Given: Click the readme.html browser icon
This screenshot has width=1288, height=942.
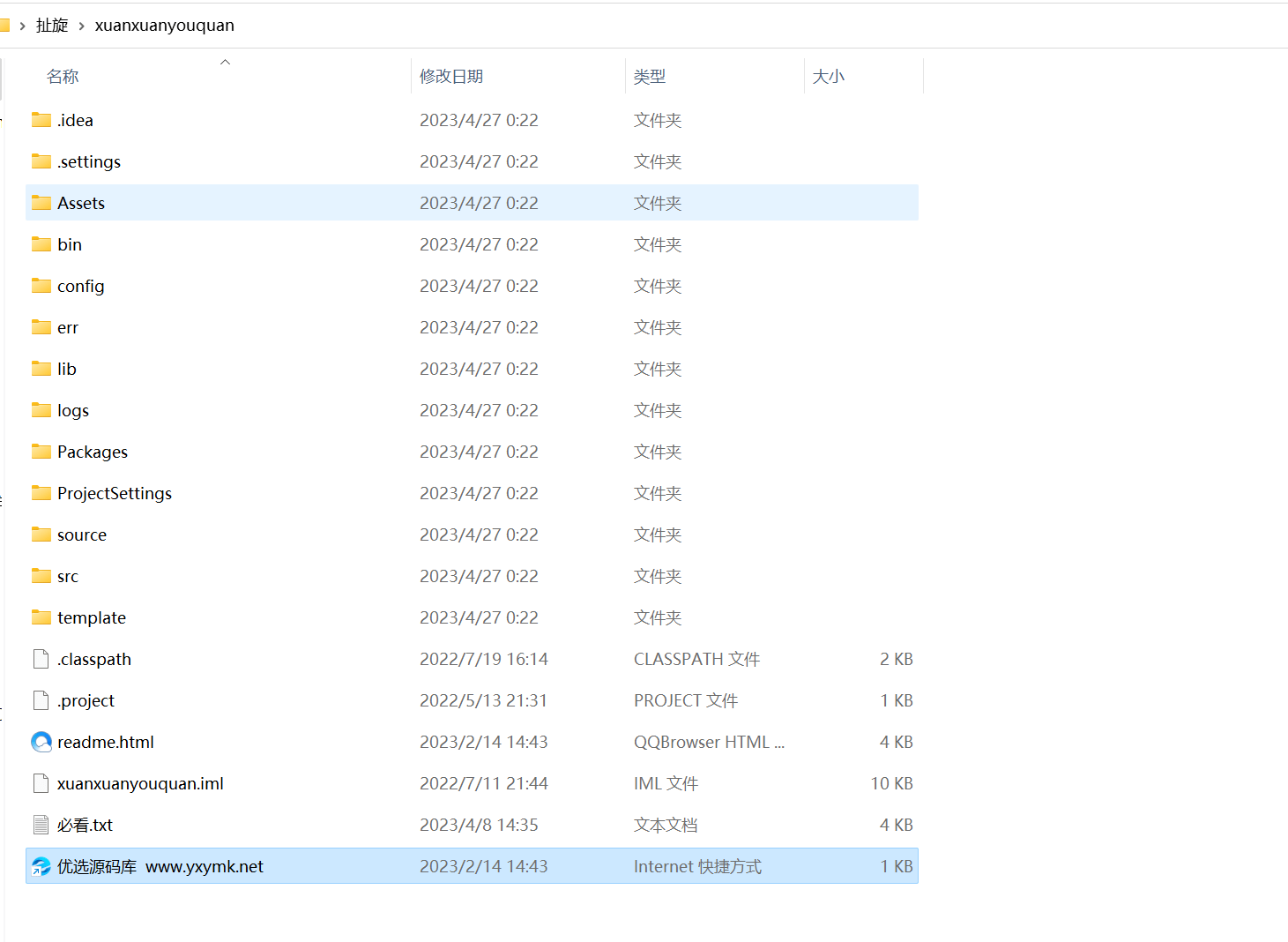Looking at the screenshot, I should 41,742.
